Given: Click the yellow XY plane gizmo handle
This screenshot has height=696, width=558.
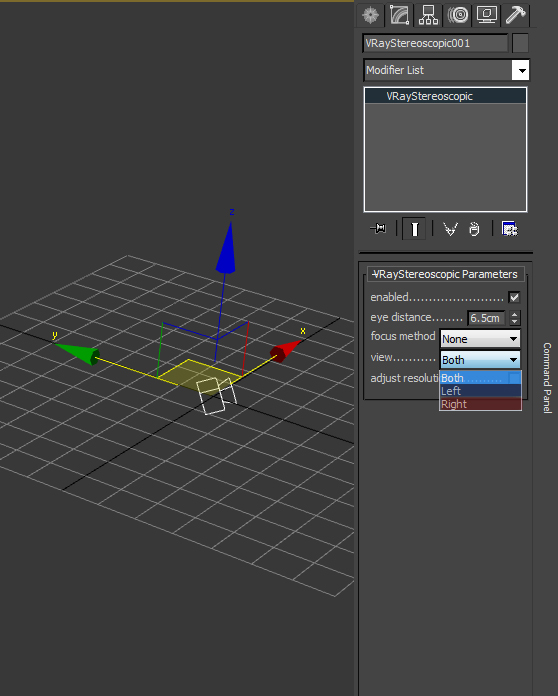Looking at the screenshot, I should [x=195, y=374].
